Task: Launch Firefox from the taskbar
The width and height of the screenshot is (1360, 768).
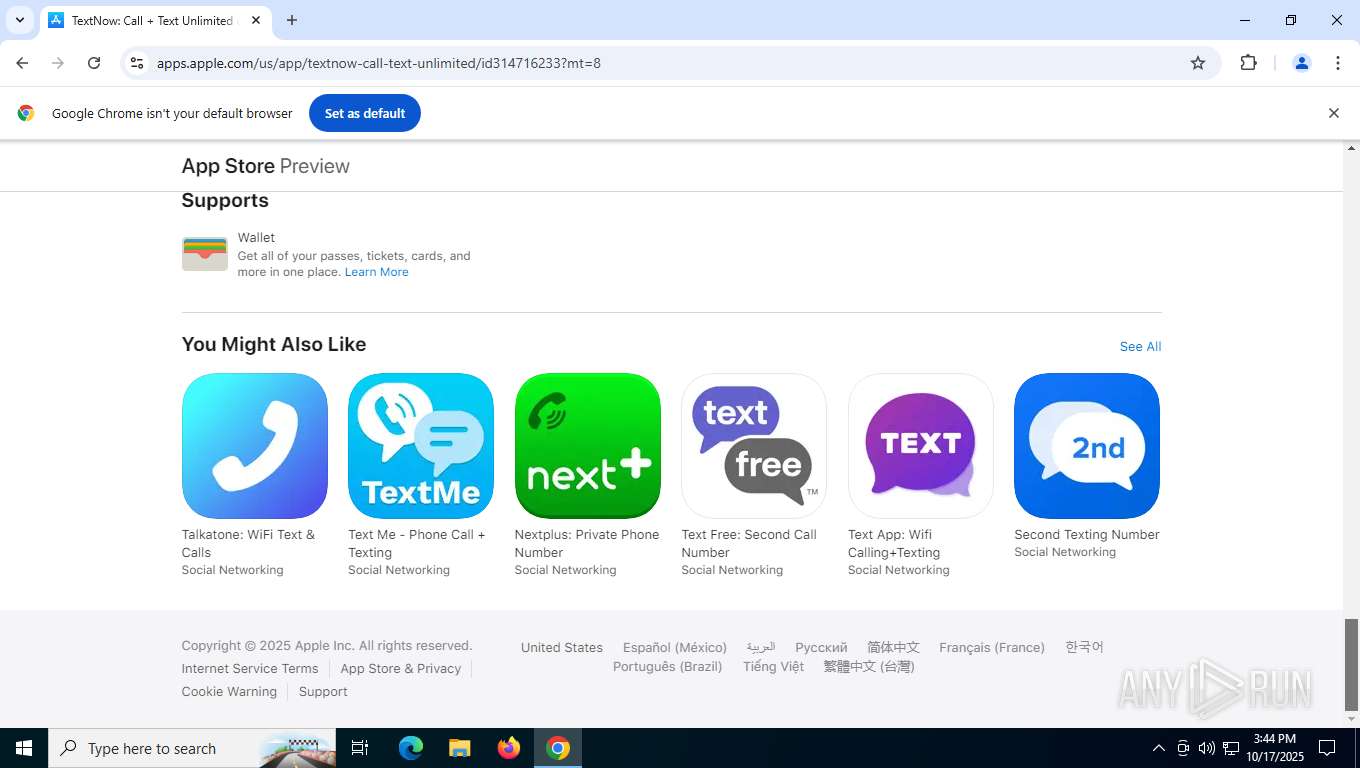Action: pyautogui.click(x=509, y=748)
